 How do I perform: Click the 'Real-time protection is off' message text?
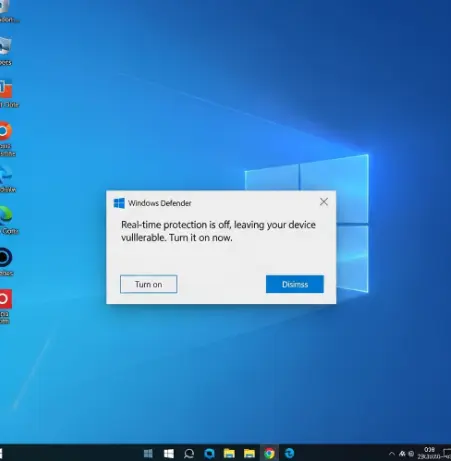pos(218,231)
